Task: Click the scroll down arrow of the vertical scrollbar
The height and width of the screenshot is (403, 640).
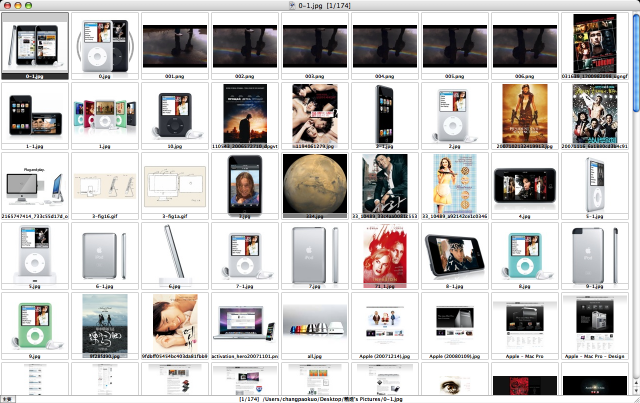Action: point(636,392)
